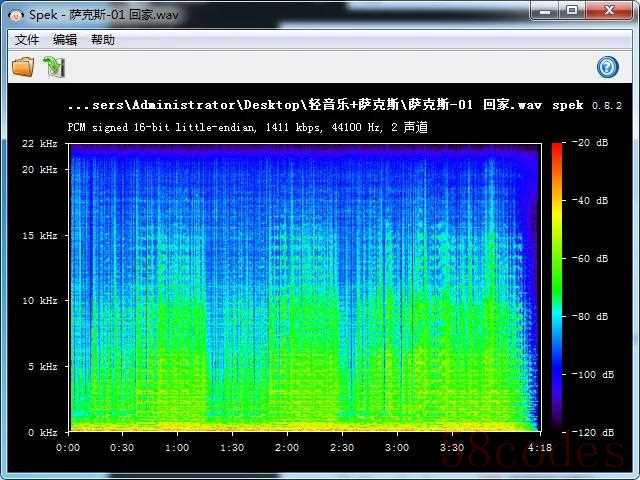Screen dimensions: 640x480
Task: Open the 帮助 menu
Action: point(103,40)
